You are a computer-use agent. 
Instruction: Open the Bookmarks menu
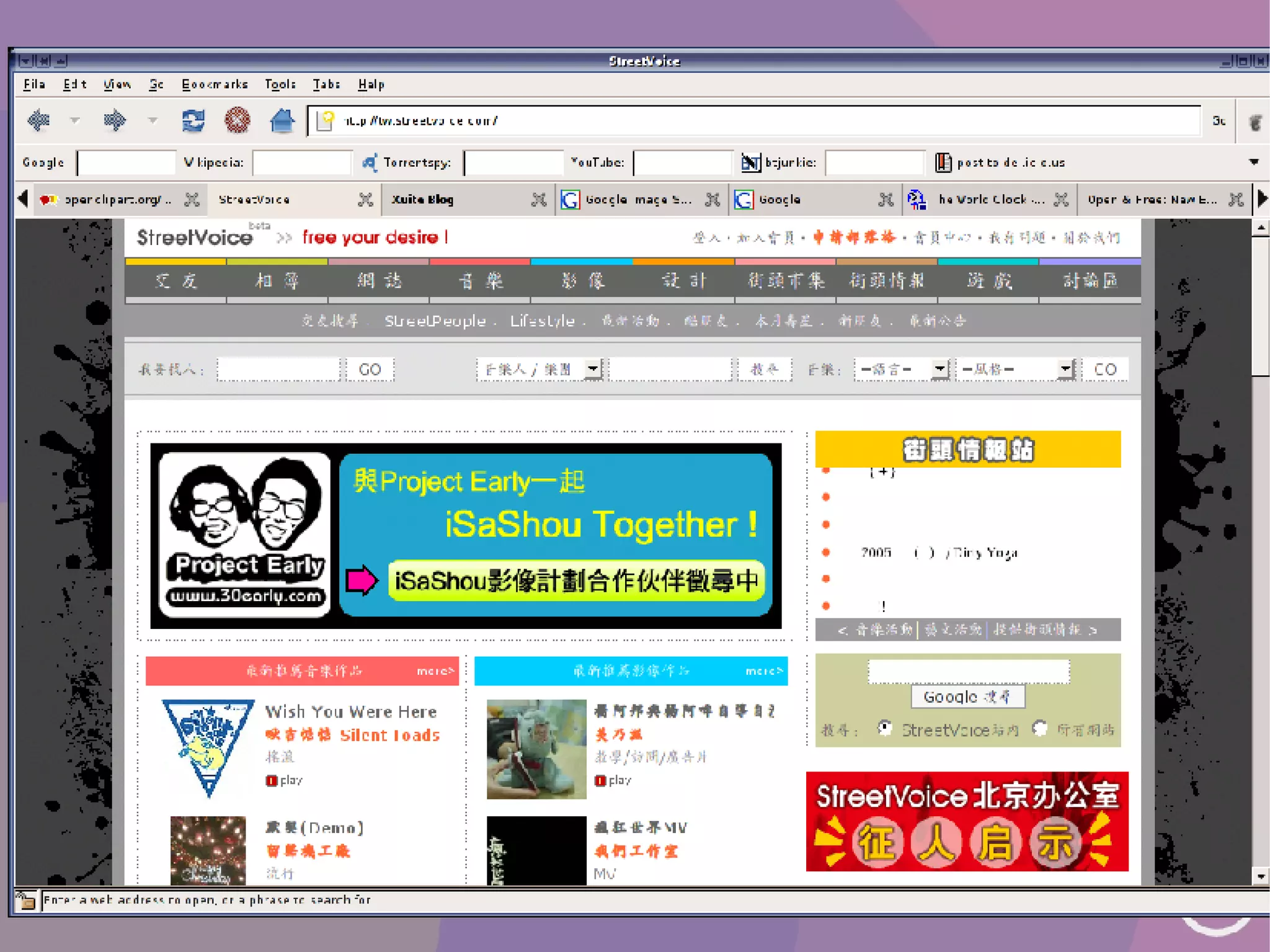(x=215, y=84)
